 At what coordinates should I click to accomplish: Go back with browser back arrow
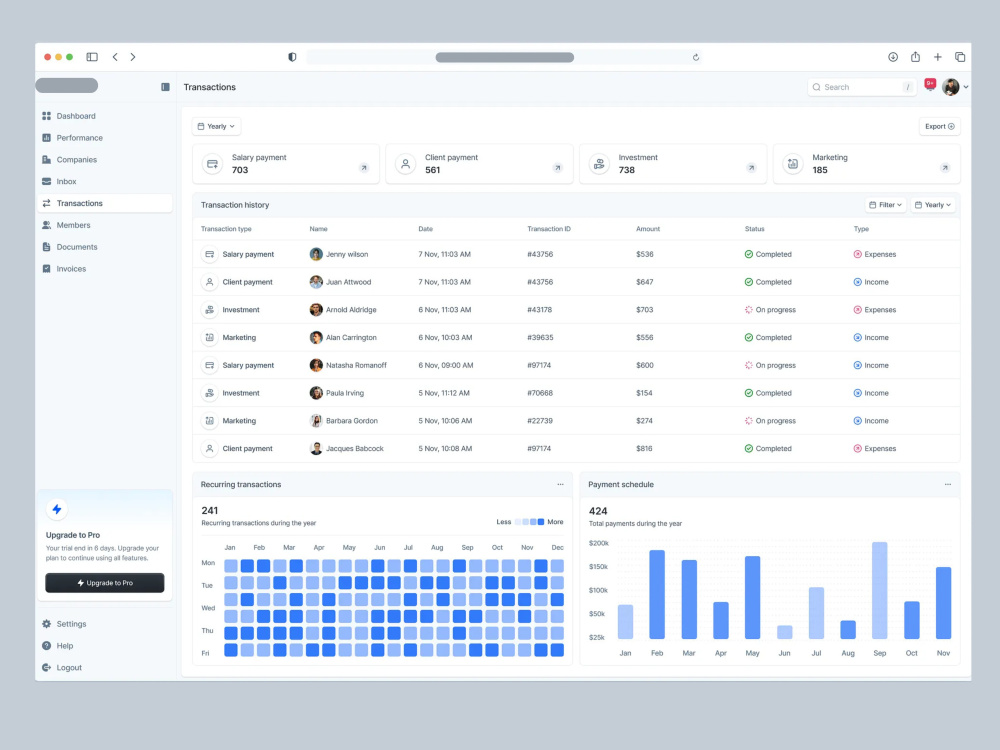tap(115, 57)
